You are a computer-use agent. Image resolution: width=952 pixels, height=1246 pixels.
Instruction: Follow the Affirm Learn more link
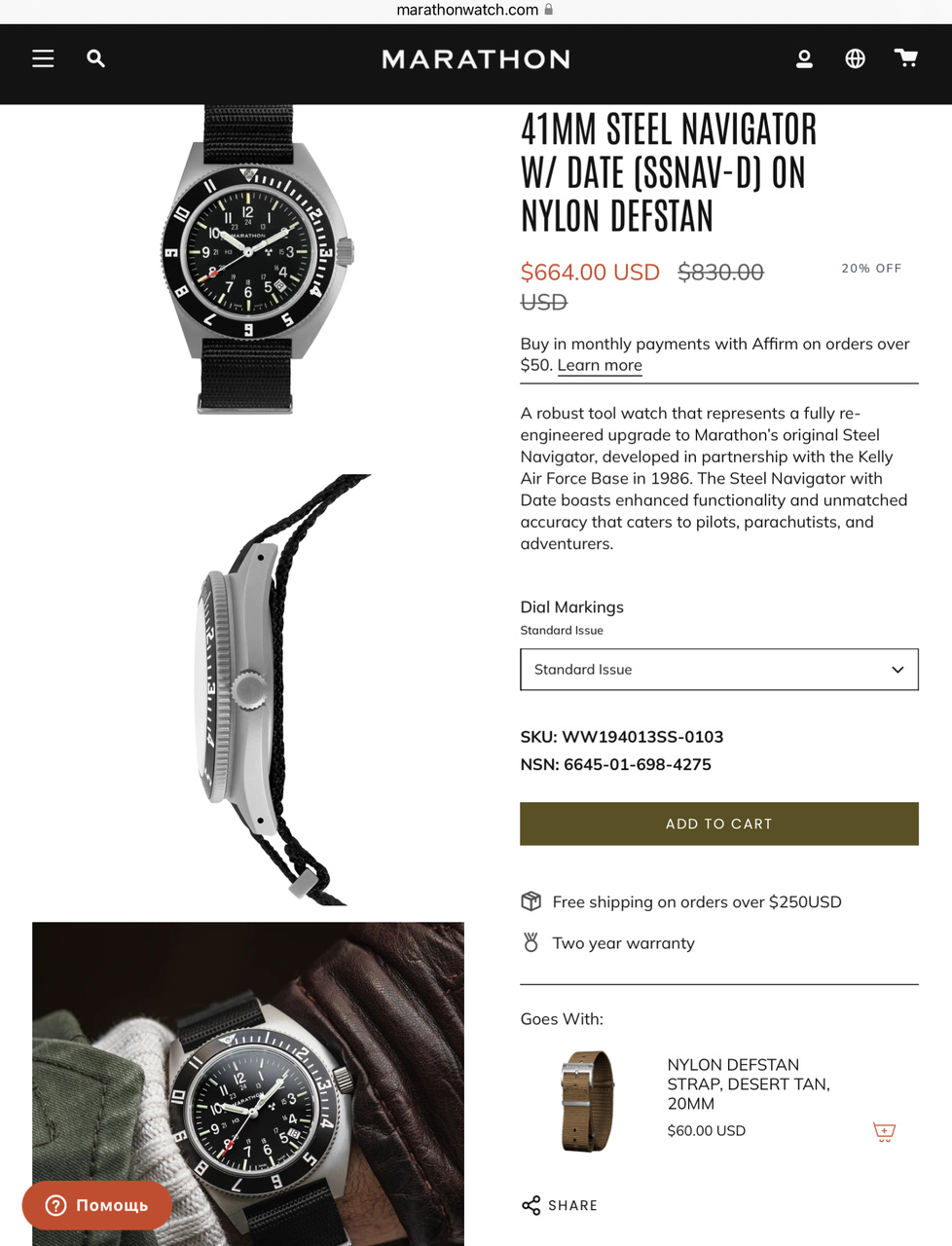coord(600,365)
